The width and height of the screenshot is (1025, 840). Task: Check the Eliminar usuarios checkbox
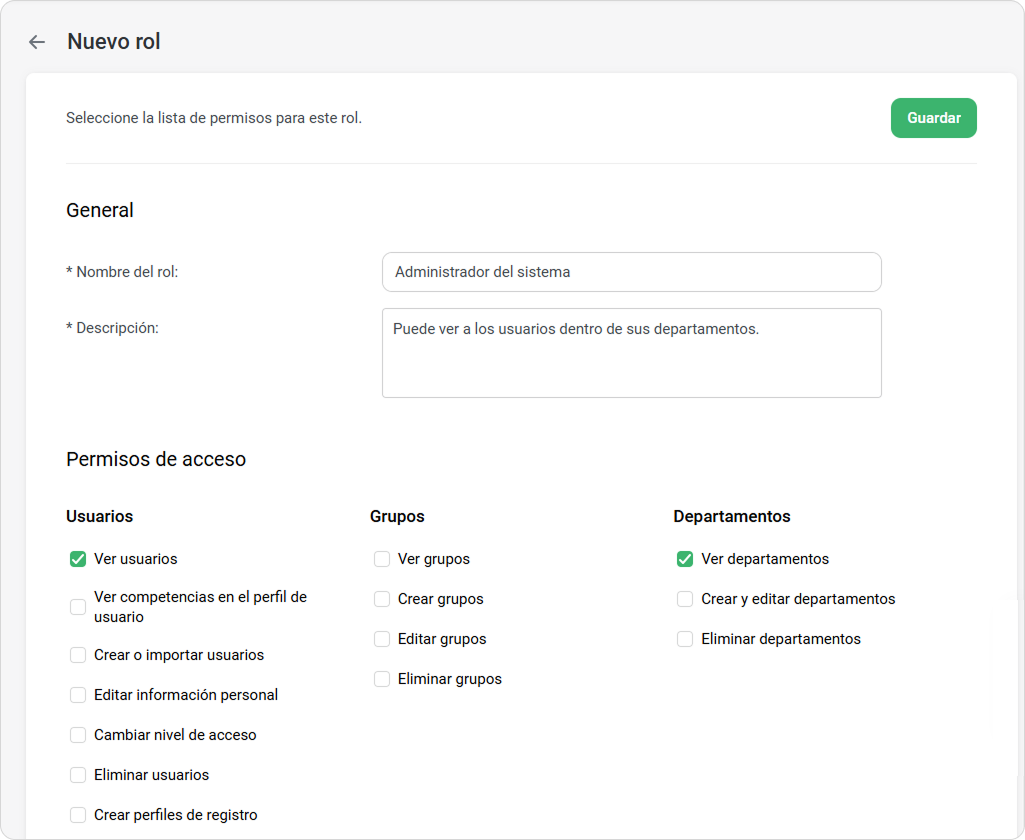78,775
